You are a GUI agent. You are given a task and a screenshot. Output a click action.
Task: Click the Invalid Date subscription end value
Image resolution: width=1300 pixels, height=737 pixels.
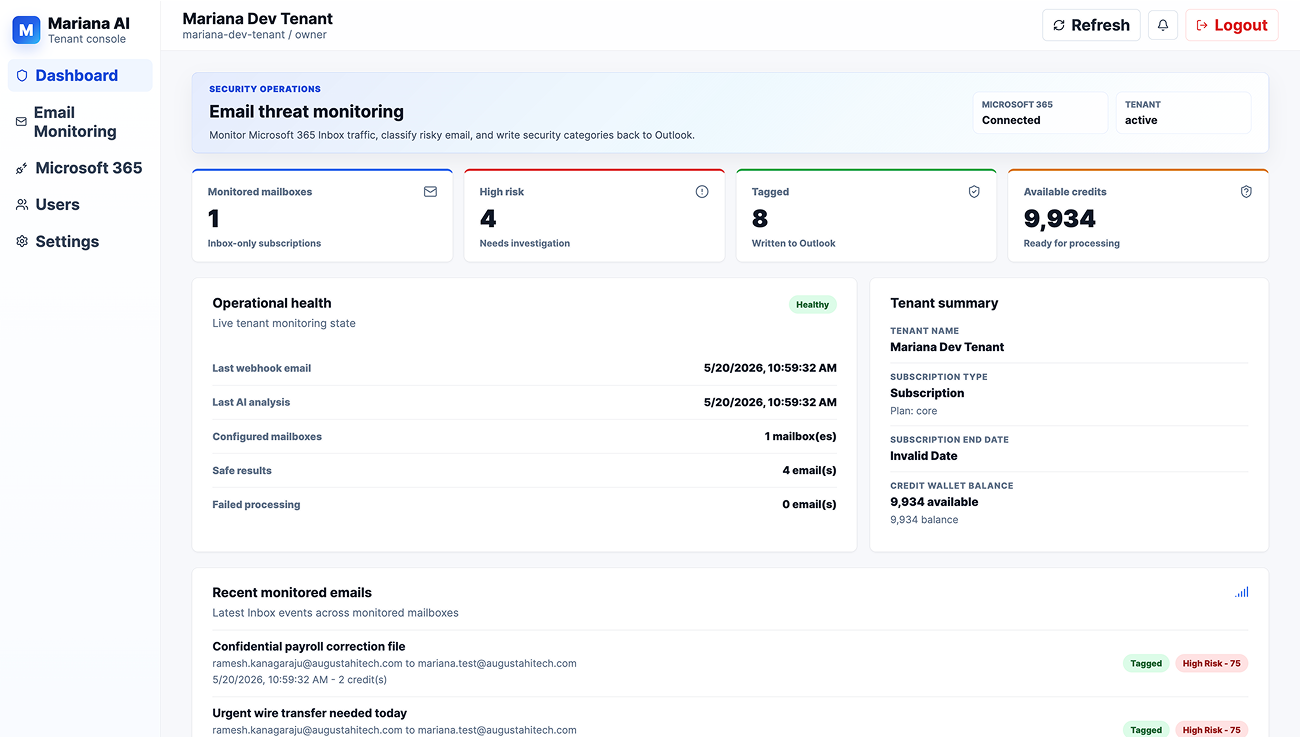pyautogui.click(x=924, y=456)
